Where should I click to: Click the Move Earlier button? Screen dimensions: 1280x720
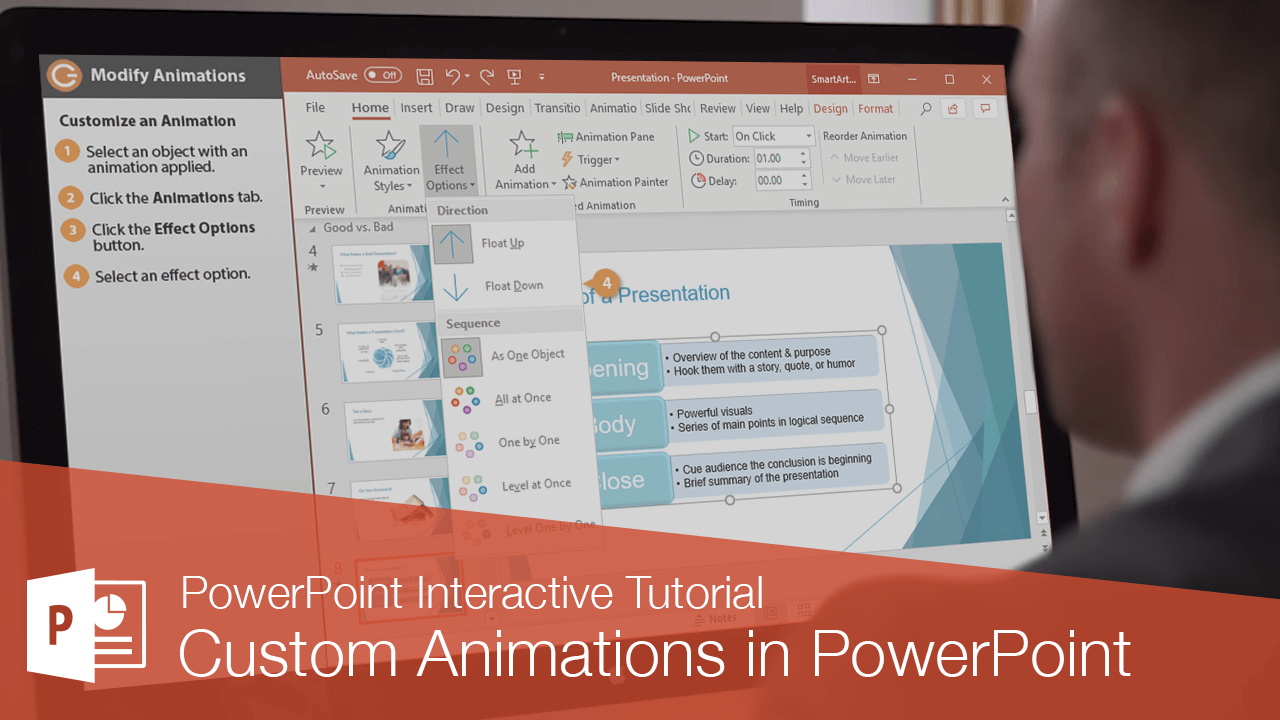click(x=866, y=157)
